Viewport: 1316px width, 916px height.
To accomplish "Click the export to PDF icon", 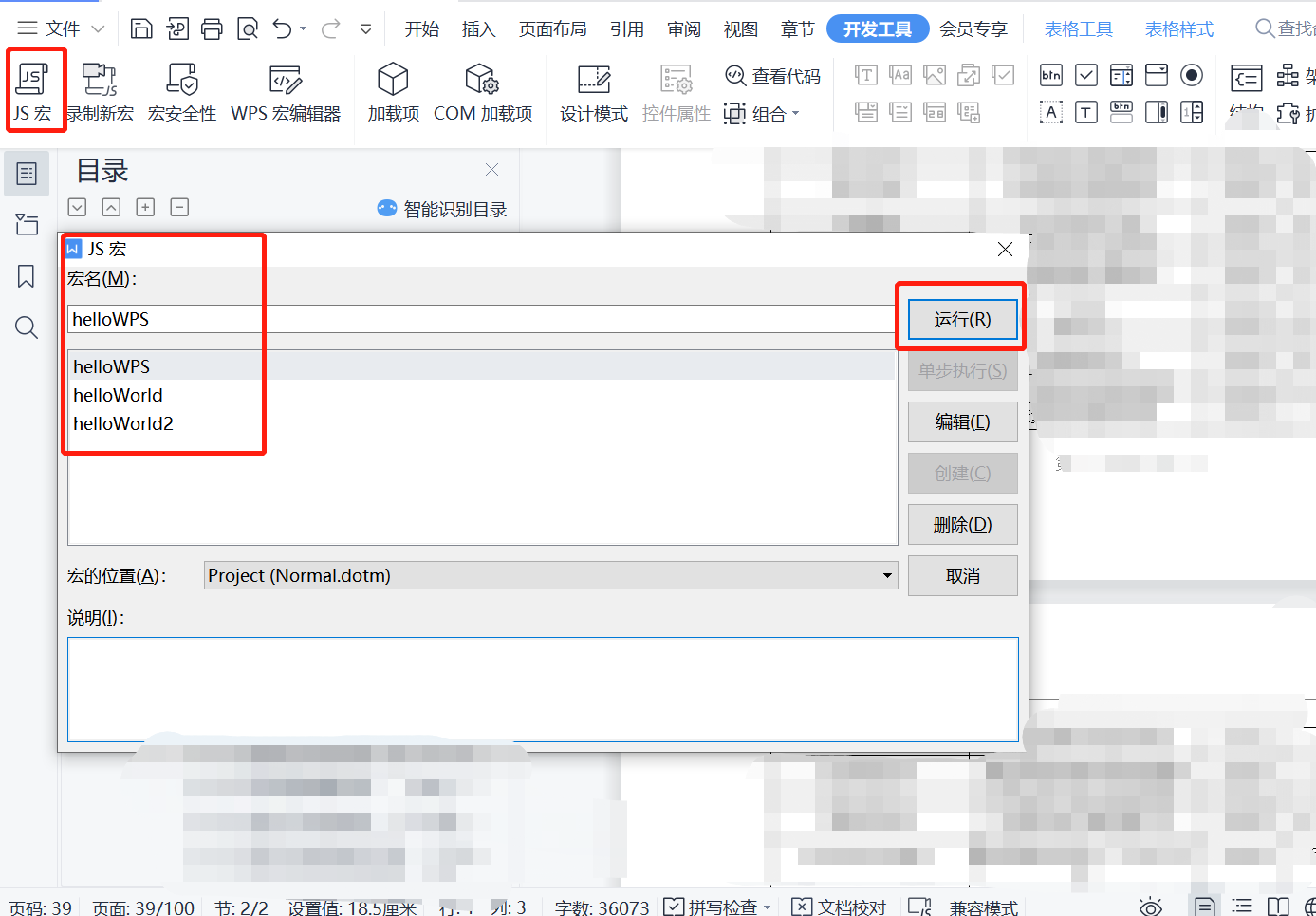I will 176,29.
